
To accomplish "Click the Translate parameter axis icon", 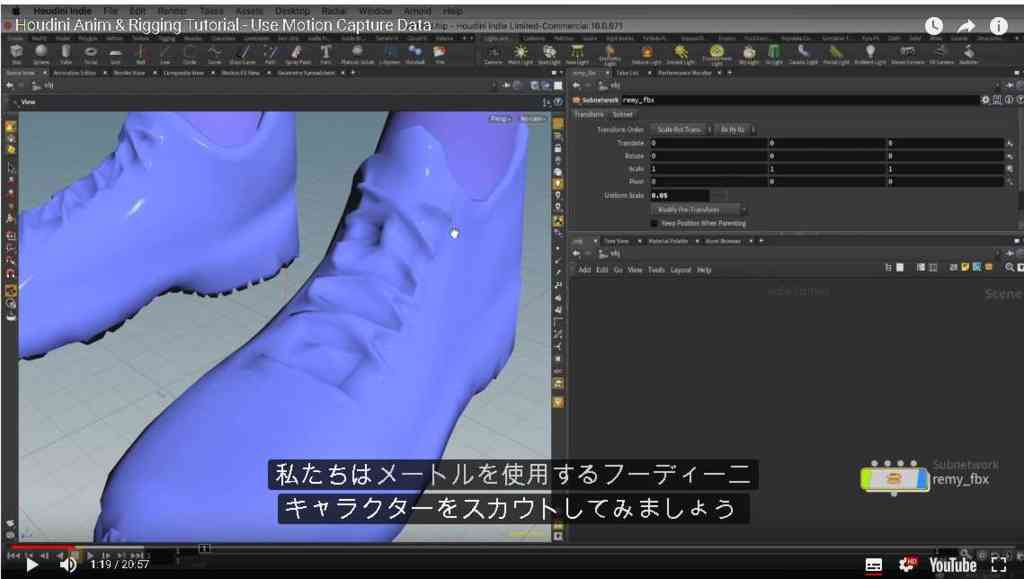I will point(1010,143).
